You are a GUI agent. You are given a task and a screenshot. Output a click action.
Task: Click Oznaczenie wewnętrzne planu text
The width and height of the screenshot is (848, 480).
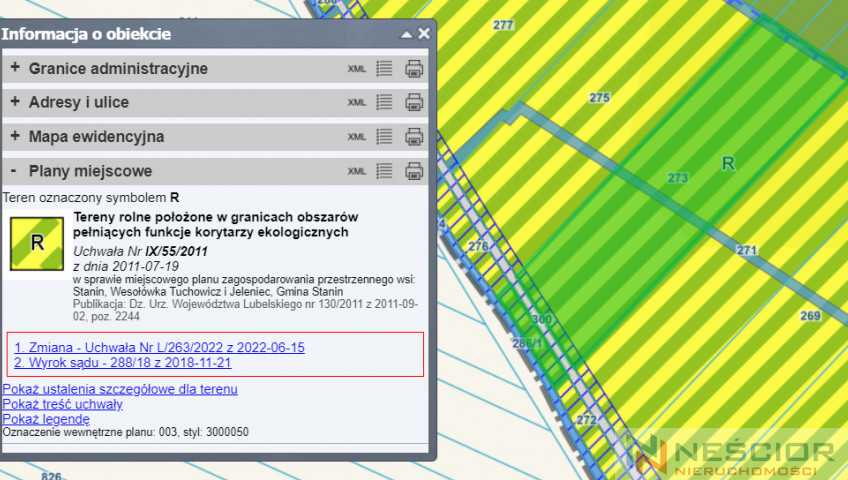click(x=125, y=432)
